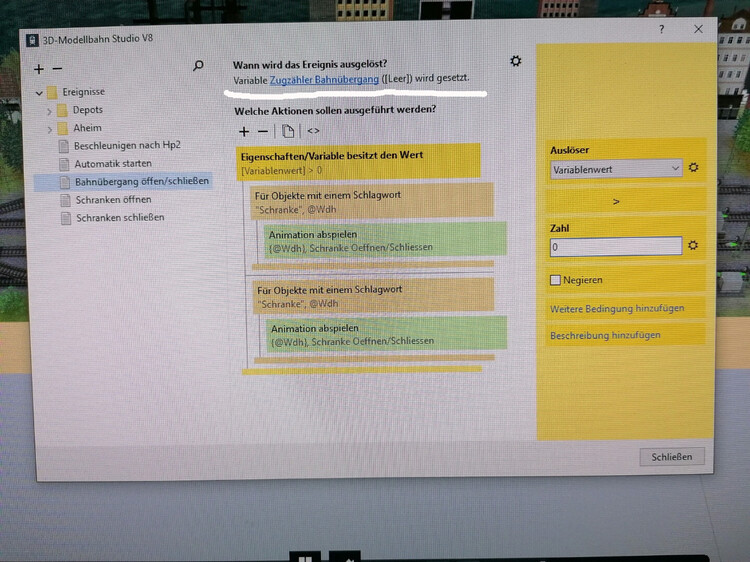This screenshot has width=750, height=562.
Task: Click into the Zahl input field
Action: (x=616, y=247)
